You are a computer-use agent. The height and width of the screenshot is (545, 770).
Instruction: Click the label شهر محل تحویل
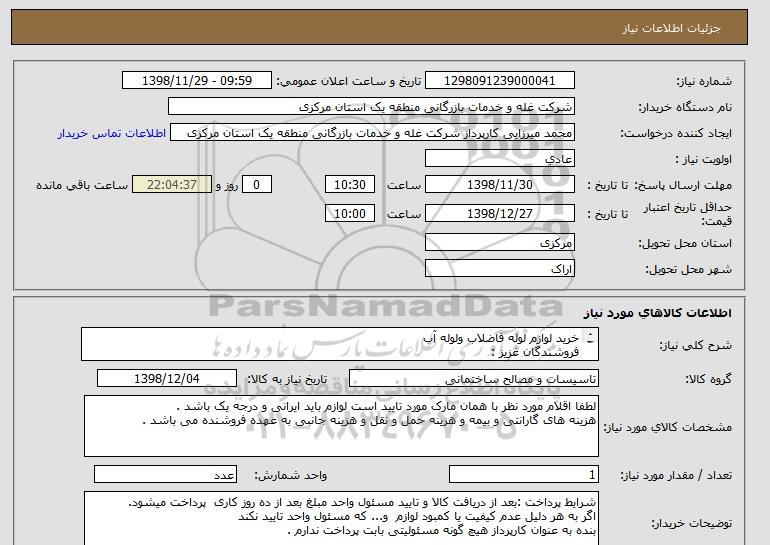688,270
